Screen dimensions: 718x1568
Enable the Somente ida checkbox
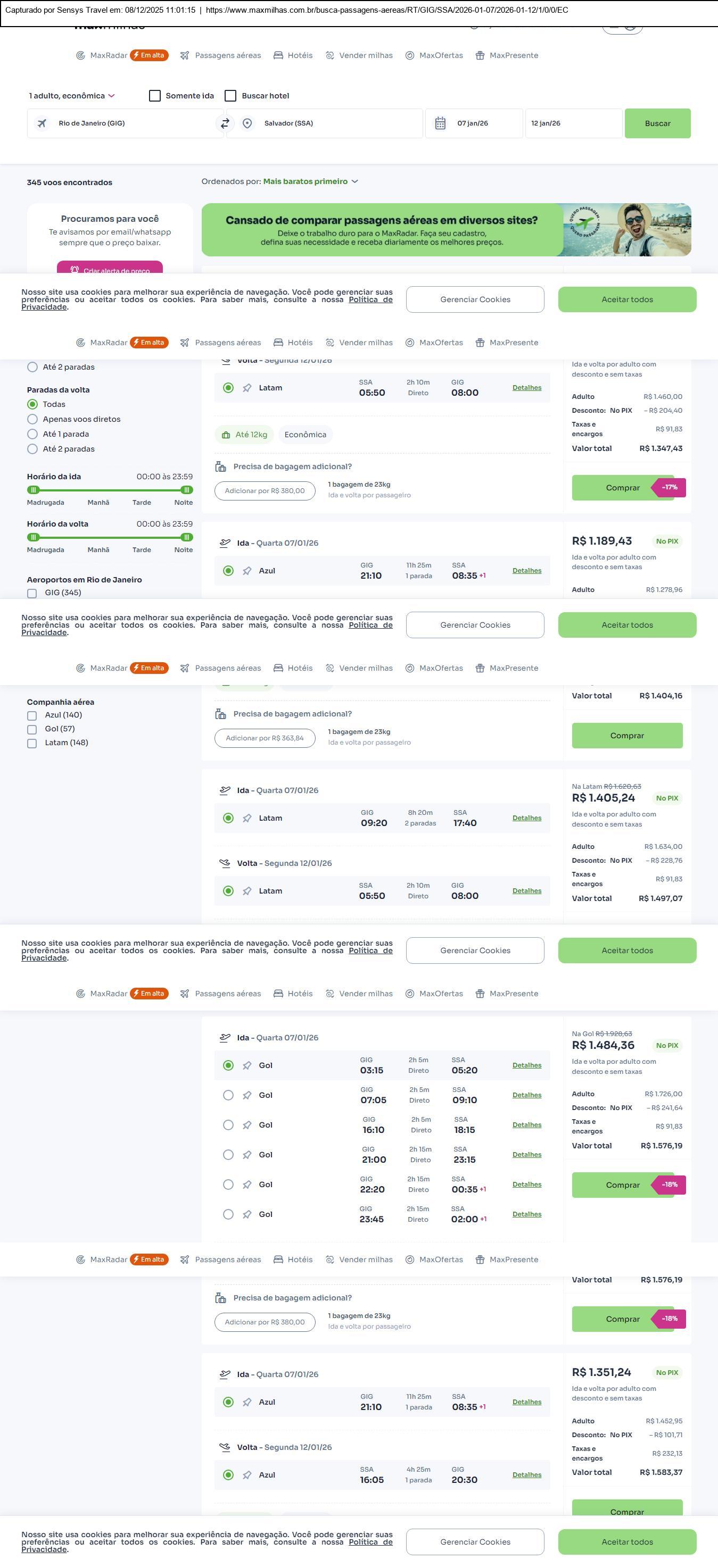pos(155,96)
